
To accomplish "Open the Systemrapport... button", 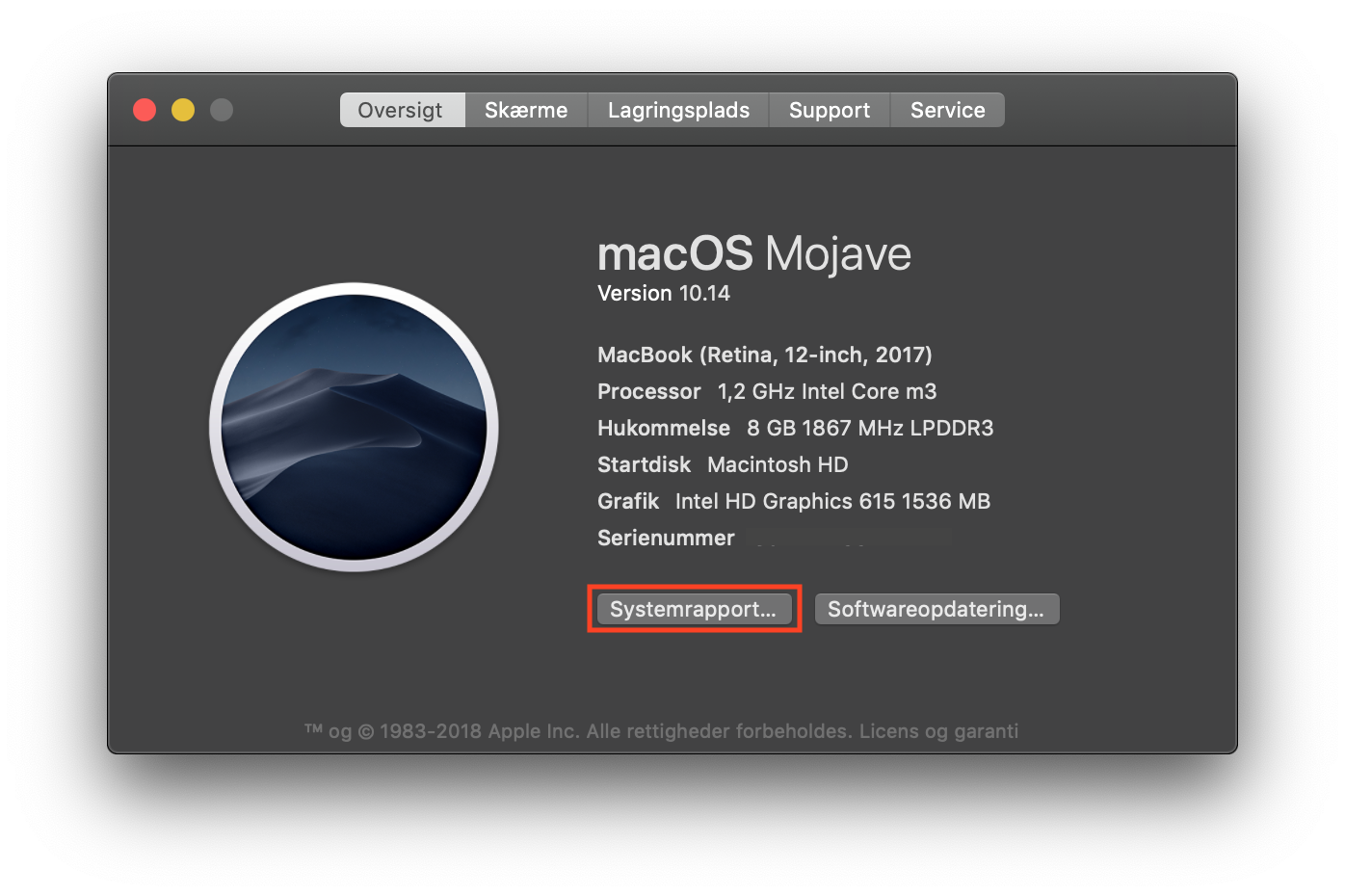I will [694, 609].
